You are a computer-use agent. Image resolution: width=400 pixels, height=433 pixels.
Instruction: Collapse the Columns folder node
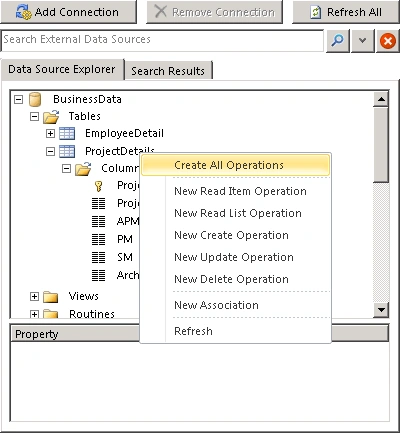66,169
